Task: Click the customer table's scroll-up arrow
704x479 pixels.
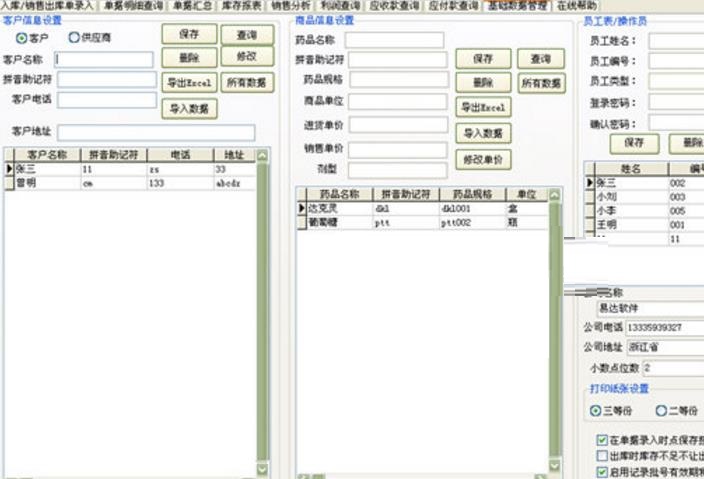Action: 263,156
